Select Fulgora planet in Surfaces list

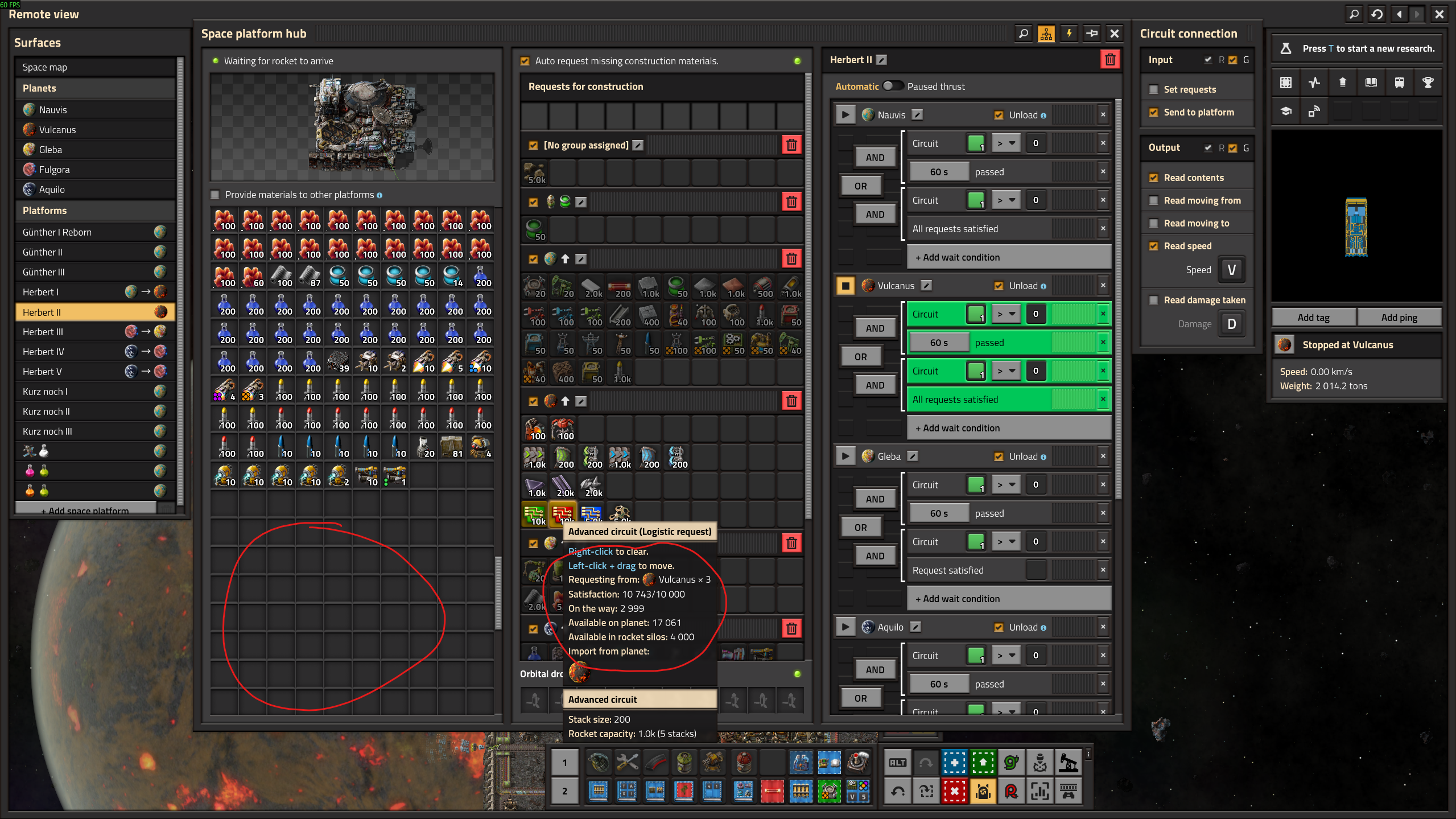(x=96, y=170)
